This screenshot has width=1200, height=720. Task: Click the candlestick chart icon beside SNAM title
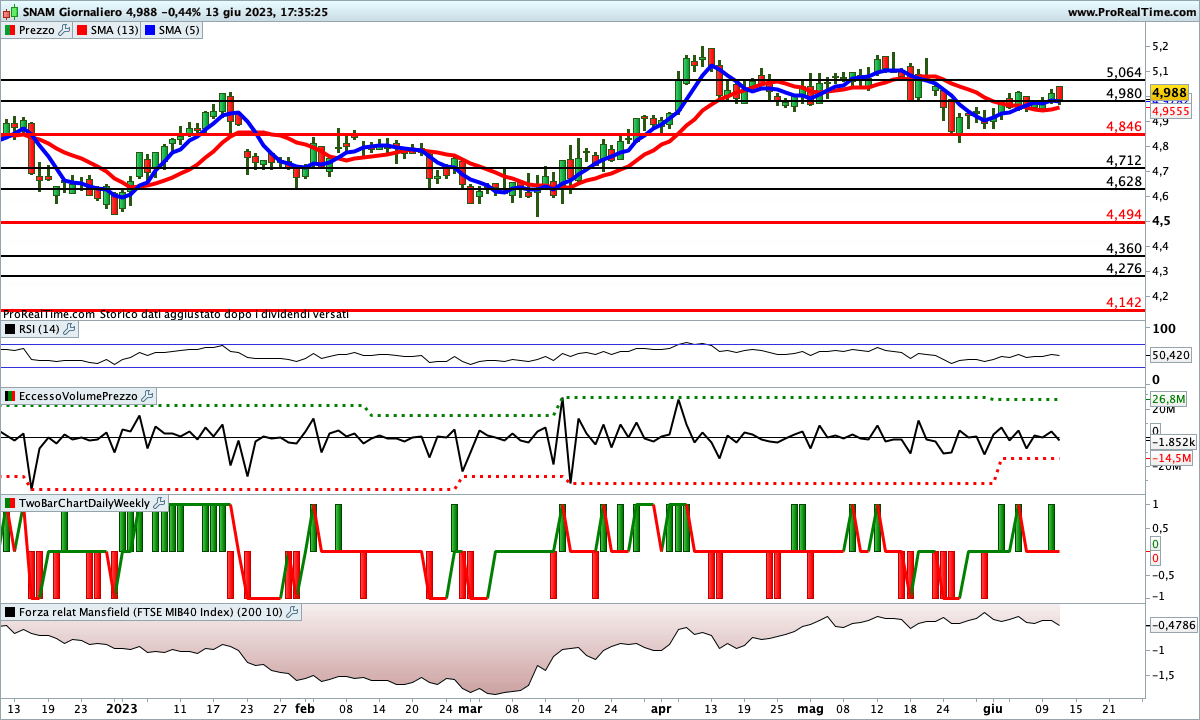click(10, 12)
